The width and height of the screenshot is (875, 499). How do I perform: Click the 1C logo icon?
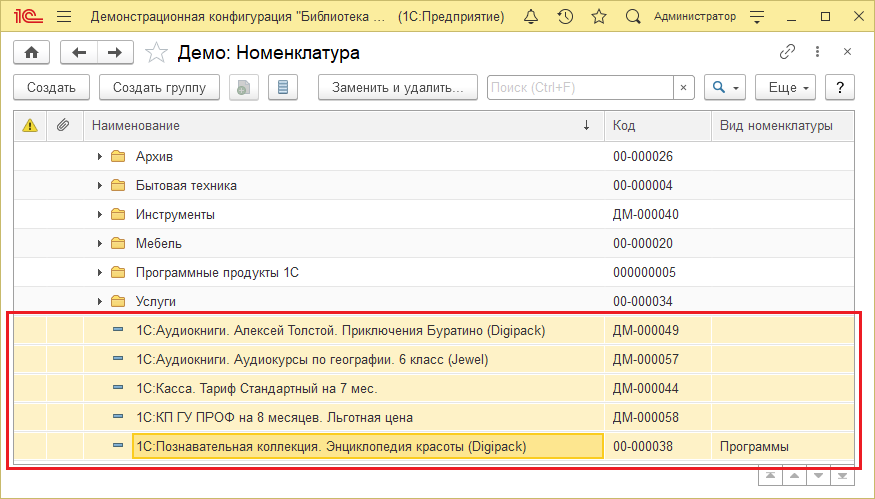(x=28, y=17)
